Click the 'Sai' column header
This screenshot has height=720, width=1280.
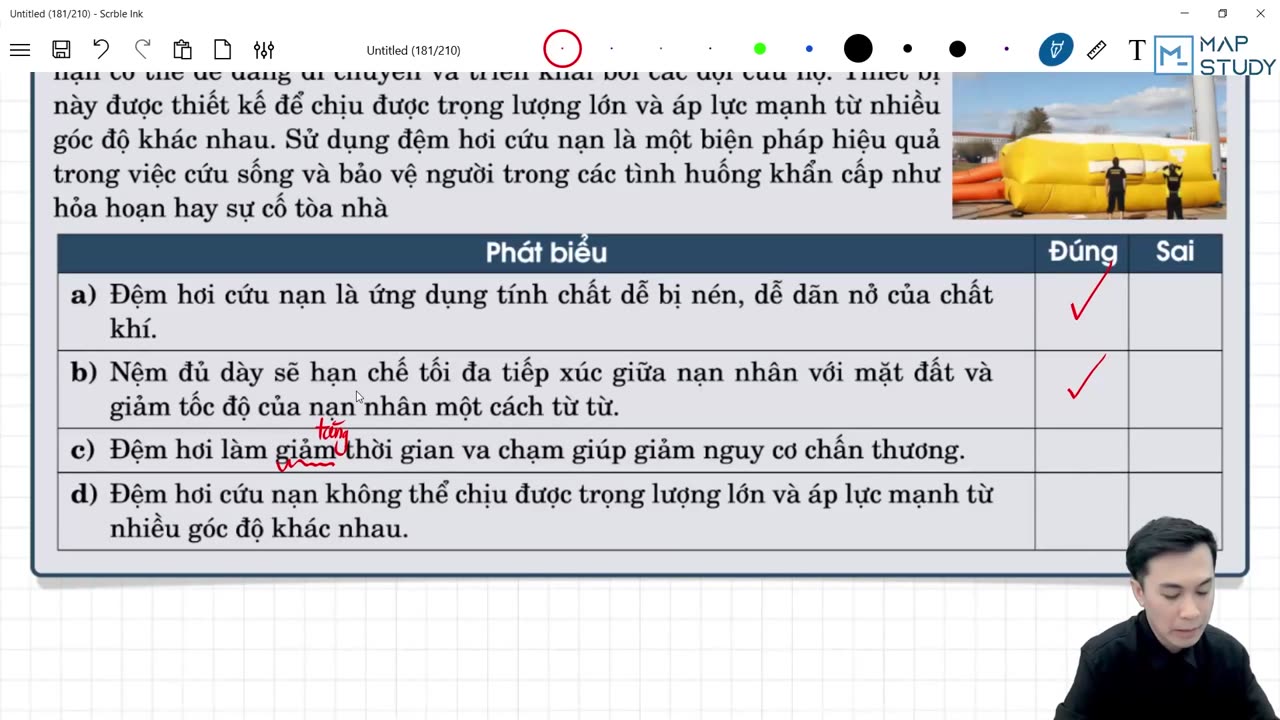[1175, 252]
